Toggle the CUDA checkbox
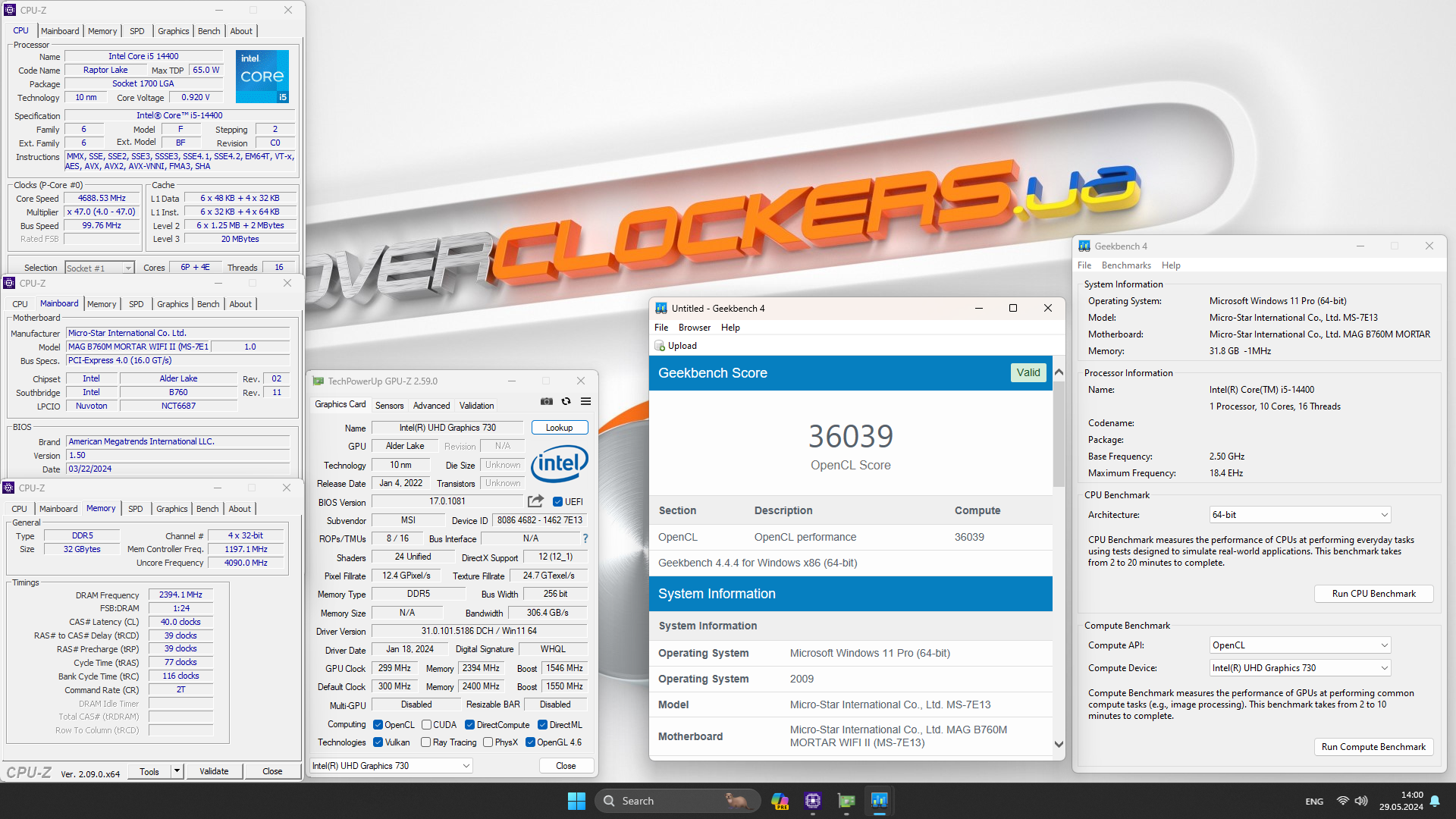This screenshot has height=819, width=1456. tap(426, 725)
